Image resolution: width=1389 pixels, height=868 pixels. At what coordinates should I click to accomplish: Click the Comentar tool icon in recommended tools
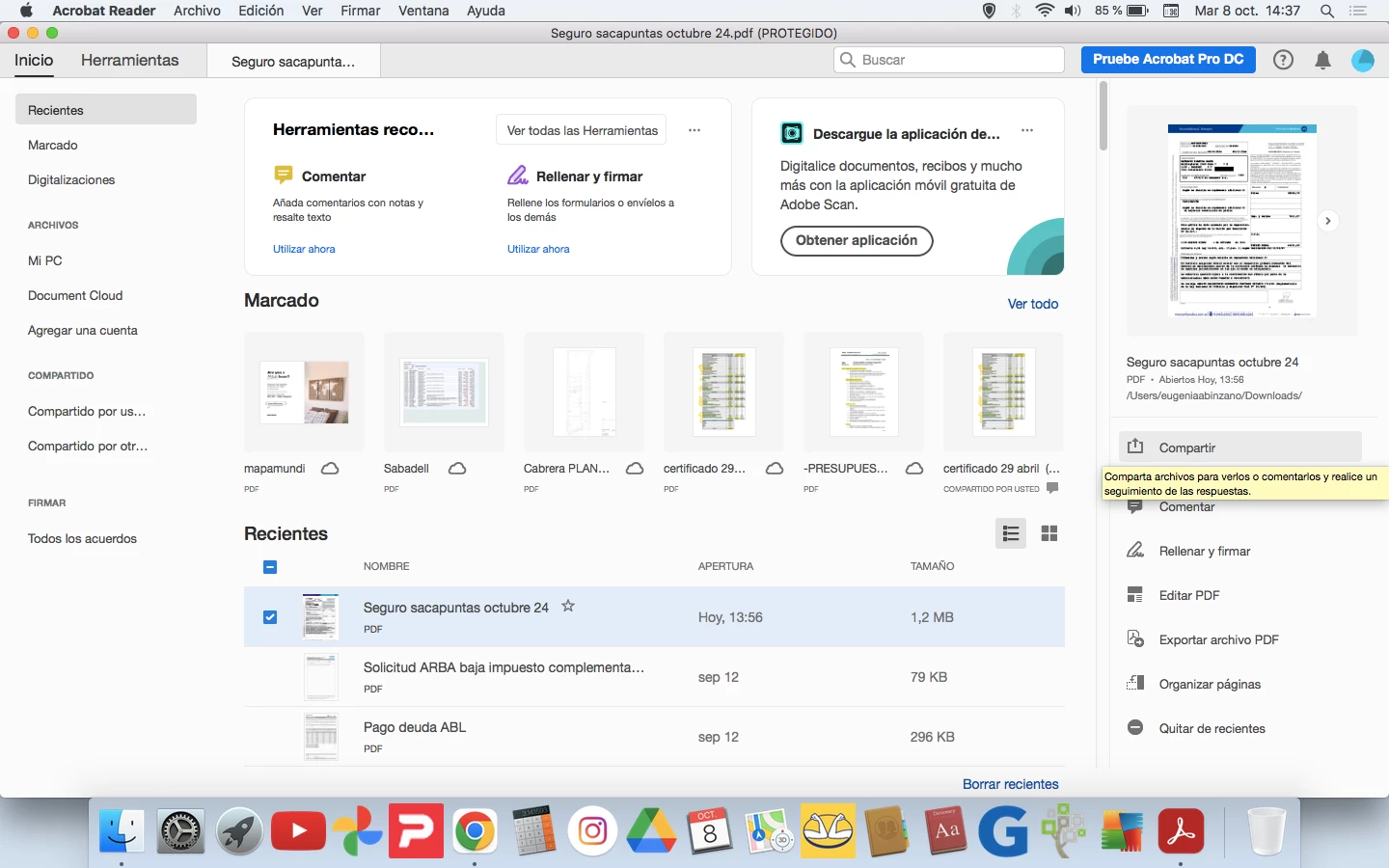[x=283, y=176]
